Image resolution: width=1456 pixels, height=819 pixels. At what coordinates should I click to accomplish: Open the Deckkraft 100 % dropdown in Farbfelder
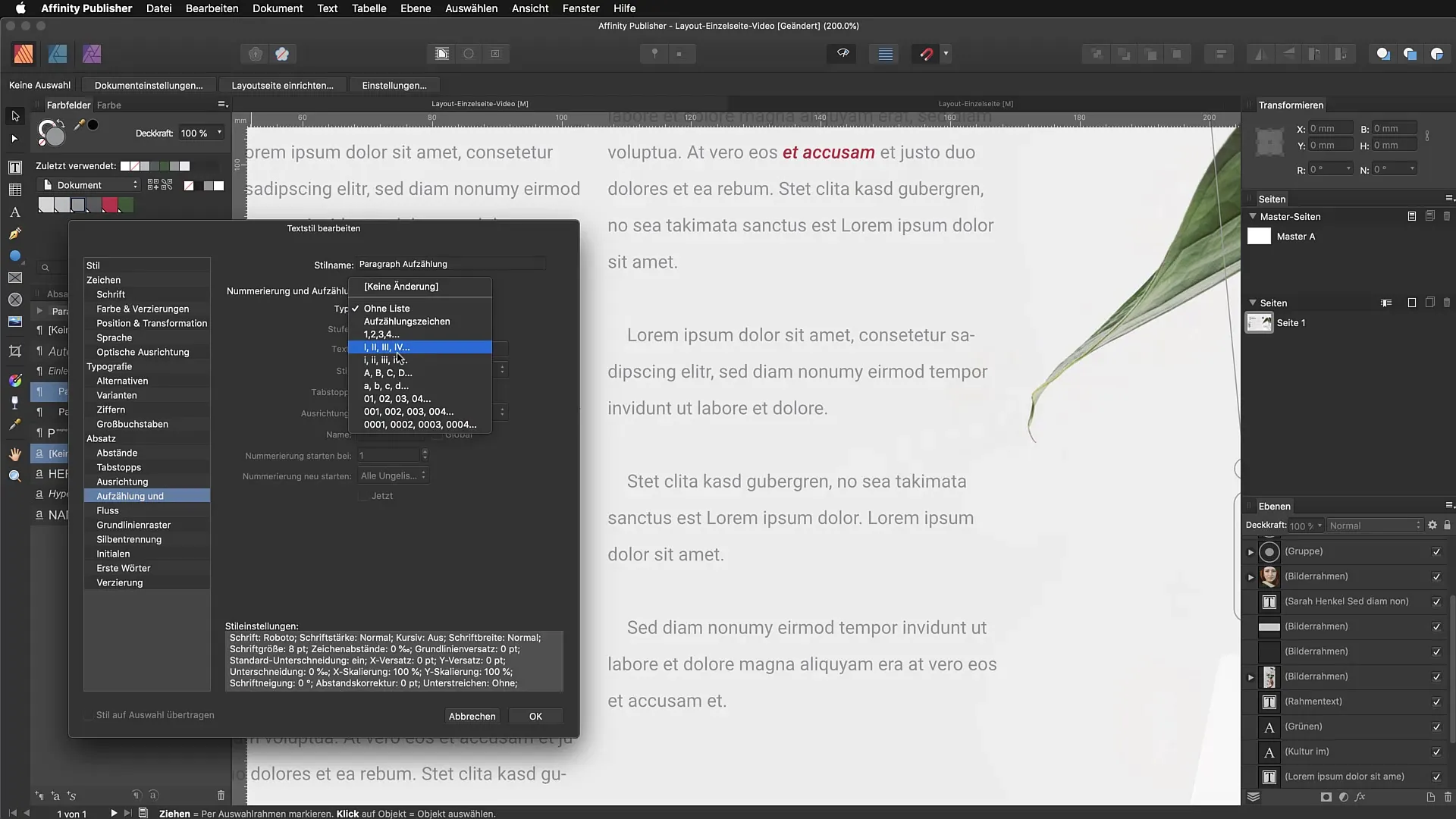[219, 133]
